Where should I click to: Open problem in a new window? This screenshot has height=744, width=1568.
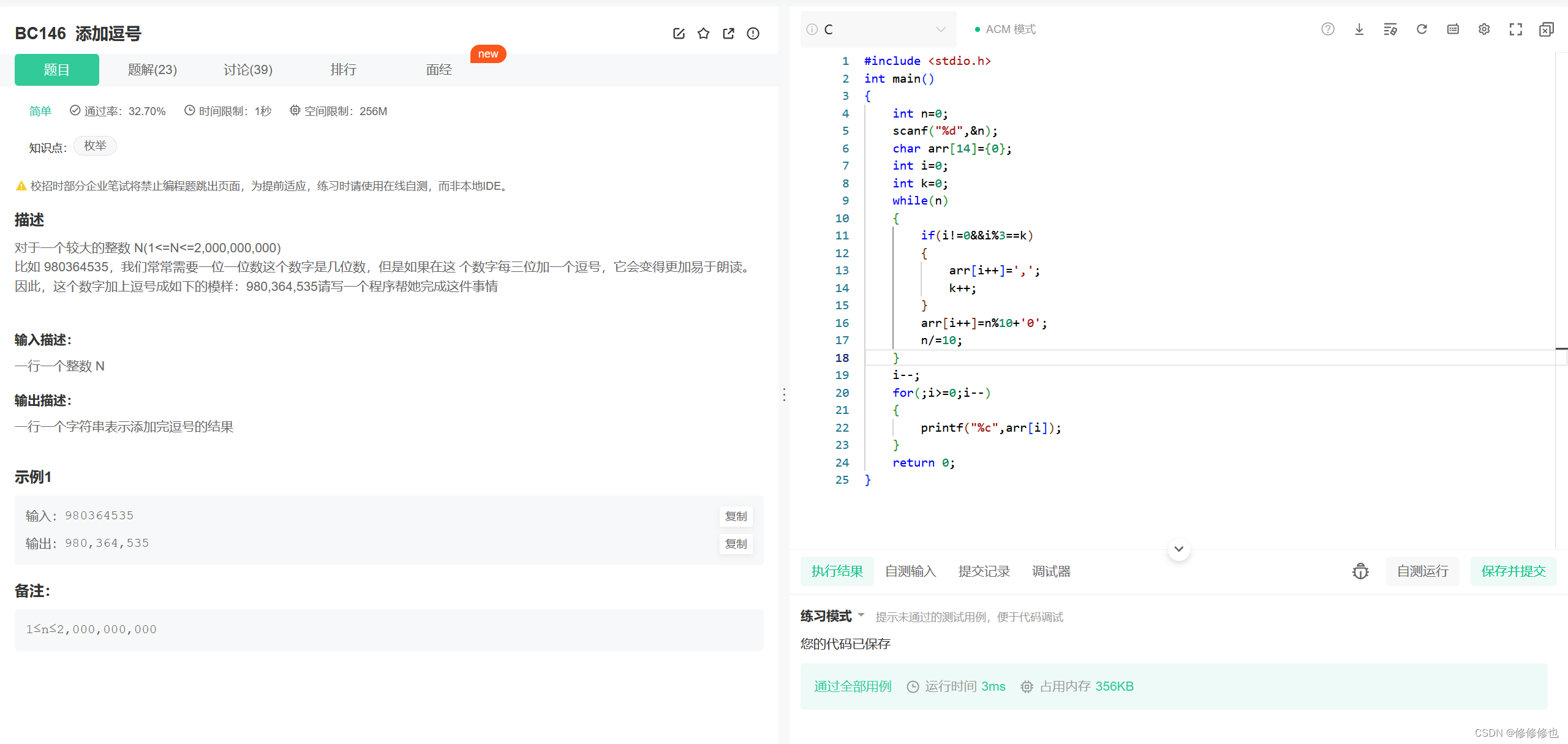point(728,33)
